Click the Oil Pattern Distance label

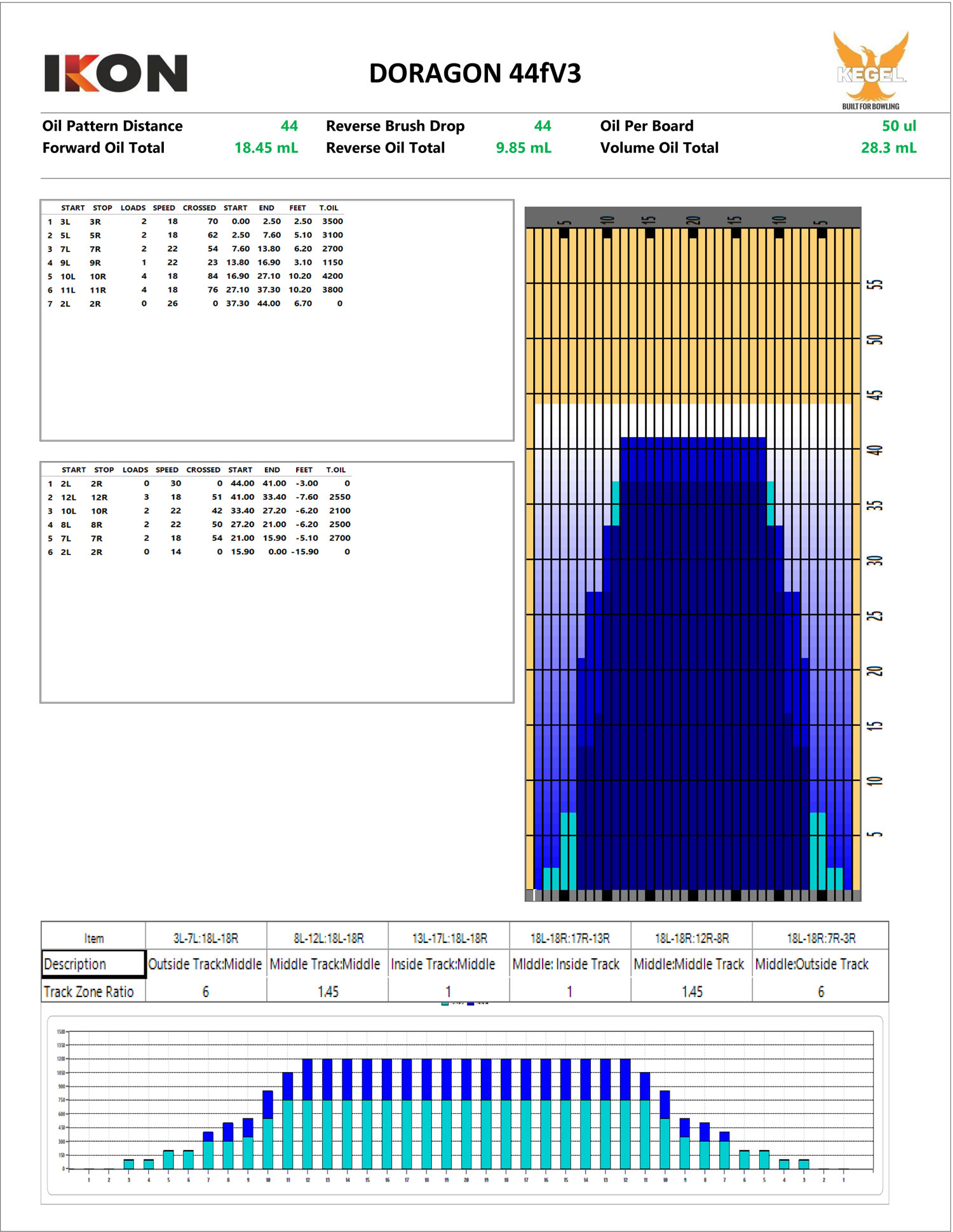pos(112,126)
